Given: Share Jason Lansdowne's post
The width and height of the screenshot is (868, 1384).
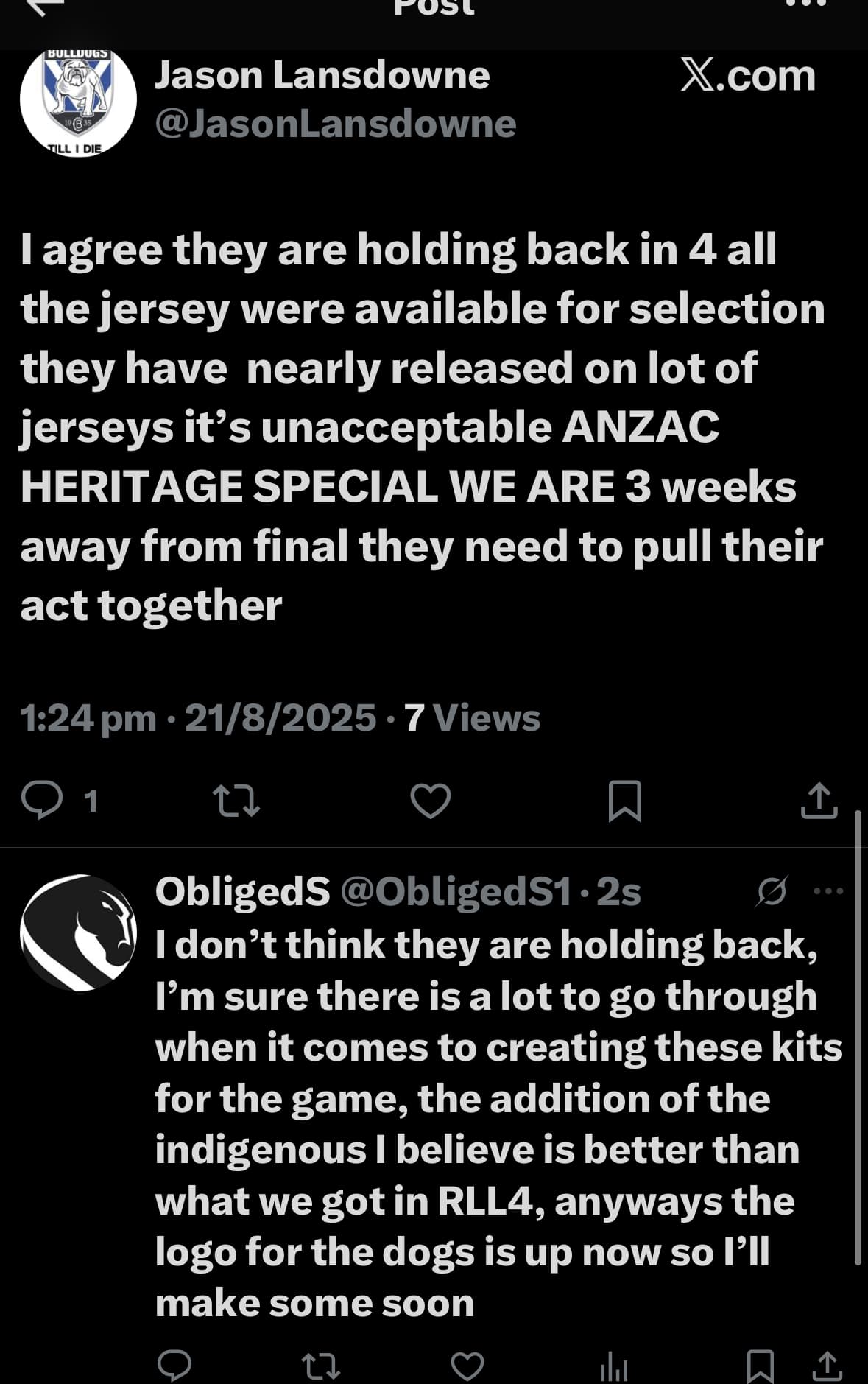Looking at the screenshot, I should coord(819,801).
